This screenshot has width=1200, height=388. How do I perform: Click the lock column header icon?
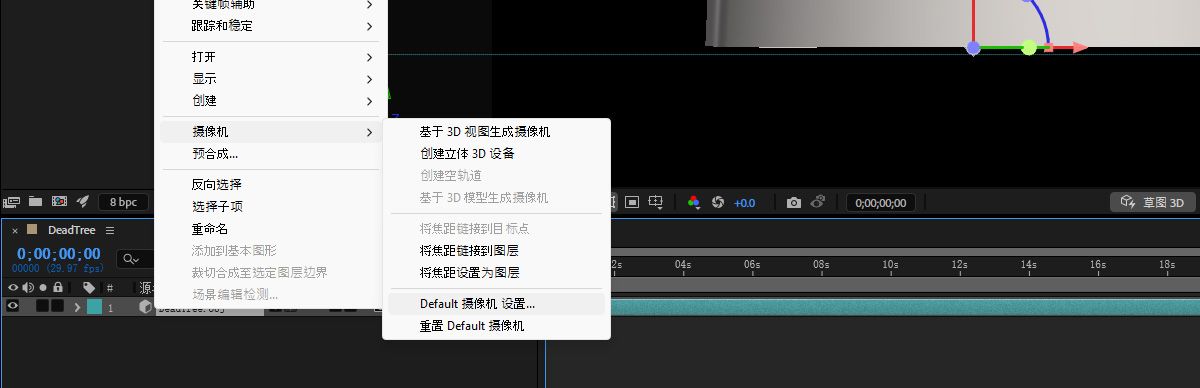point(58,288)
